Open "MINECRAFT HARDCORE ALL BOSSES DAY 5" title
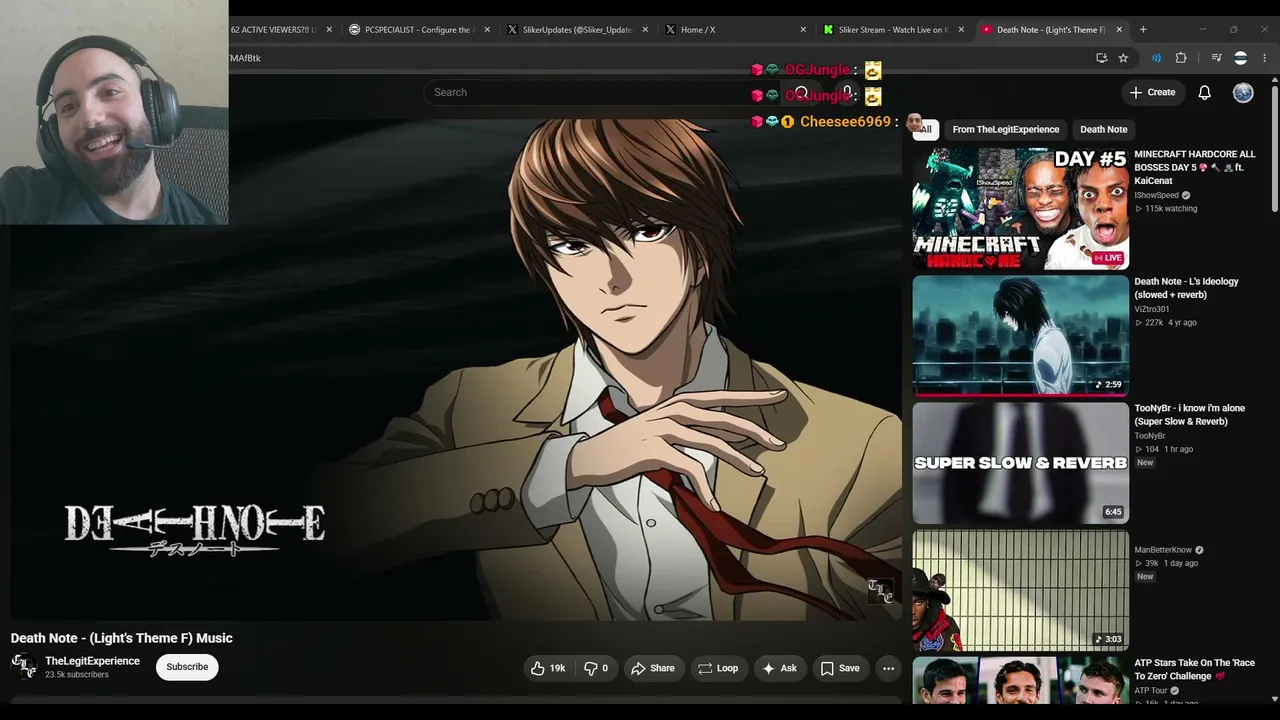Viewport: 1280px width, 720px height. [x=1195, y=167]
